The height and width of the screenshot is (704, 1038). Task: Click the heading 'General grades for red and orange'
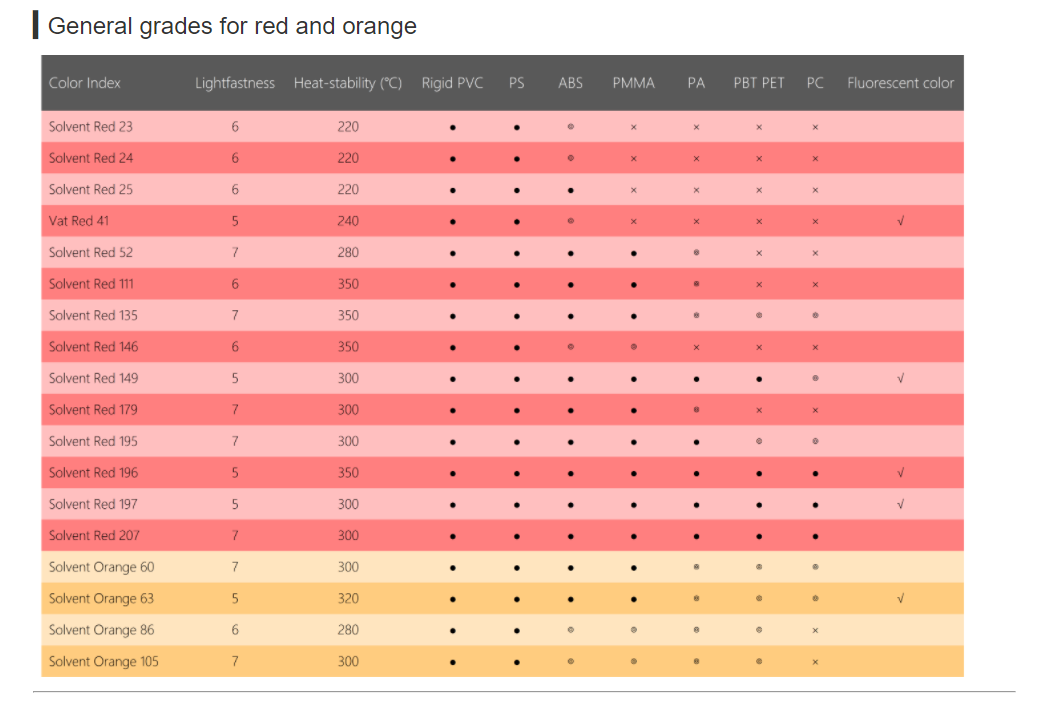232,26
